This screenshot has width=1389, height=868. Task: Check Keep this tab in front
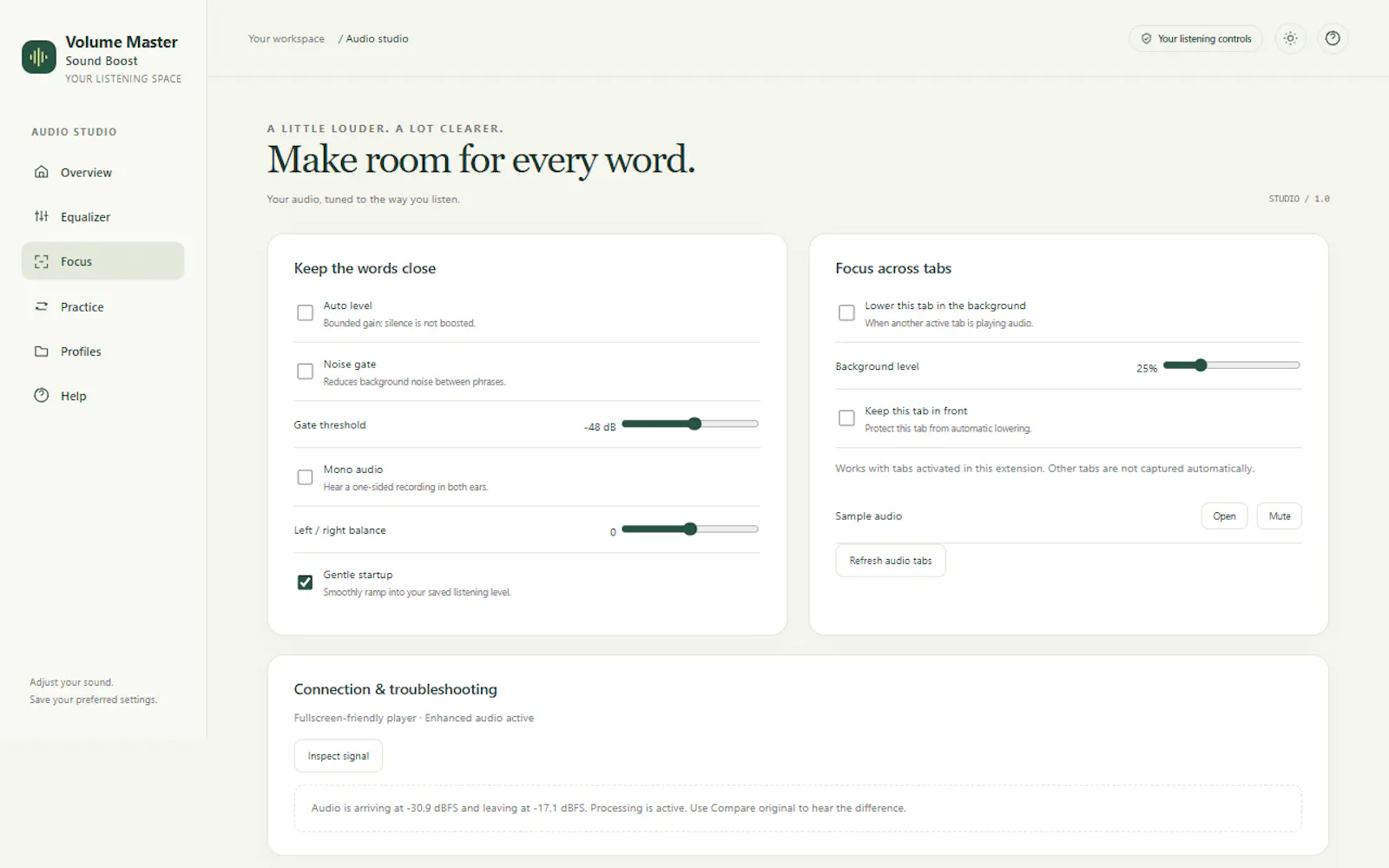tap(846, 418)
